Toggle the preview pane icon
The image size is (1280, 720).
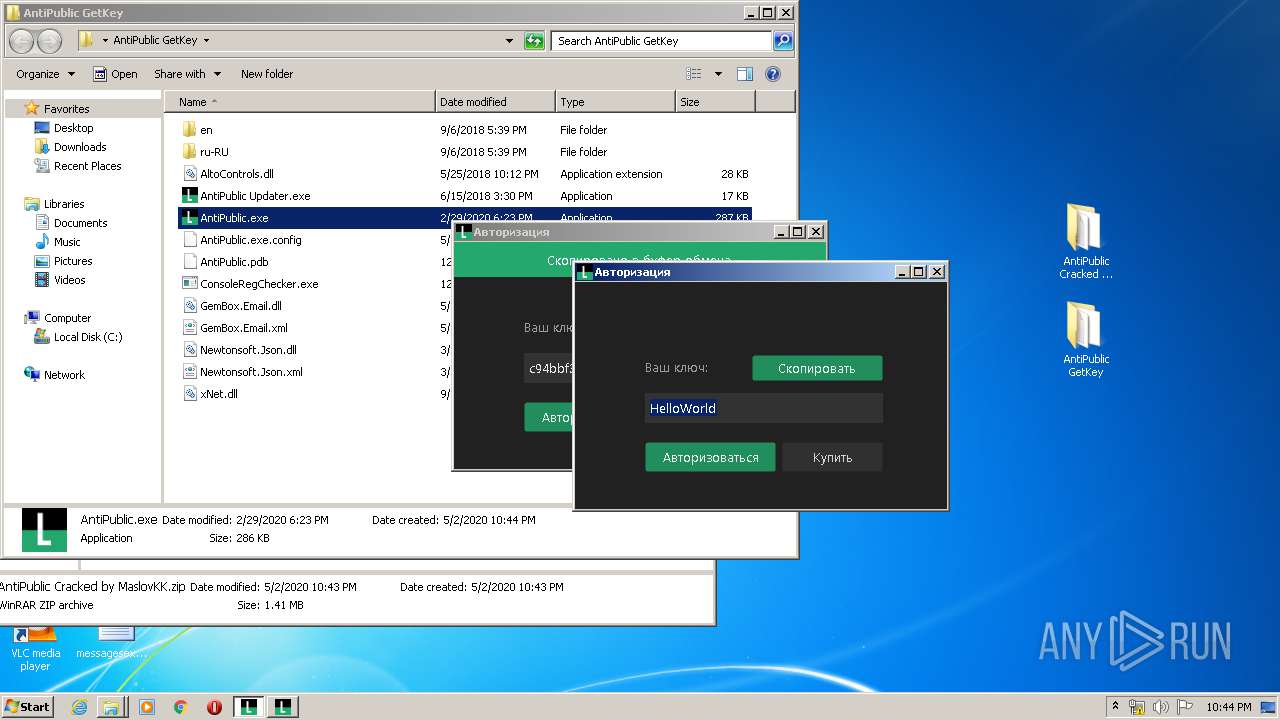[745, 74]
